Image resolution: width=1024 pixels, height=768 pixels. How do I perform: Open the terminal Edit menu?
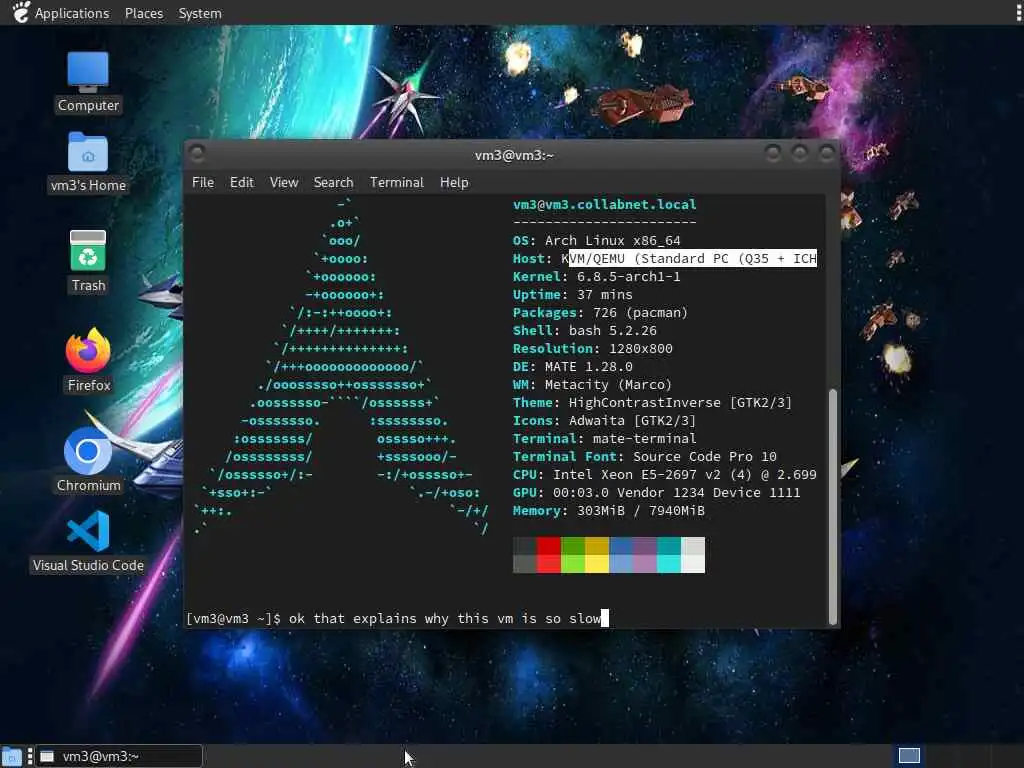pyautogui.click(x=242, y=182)
